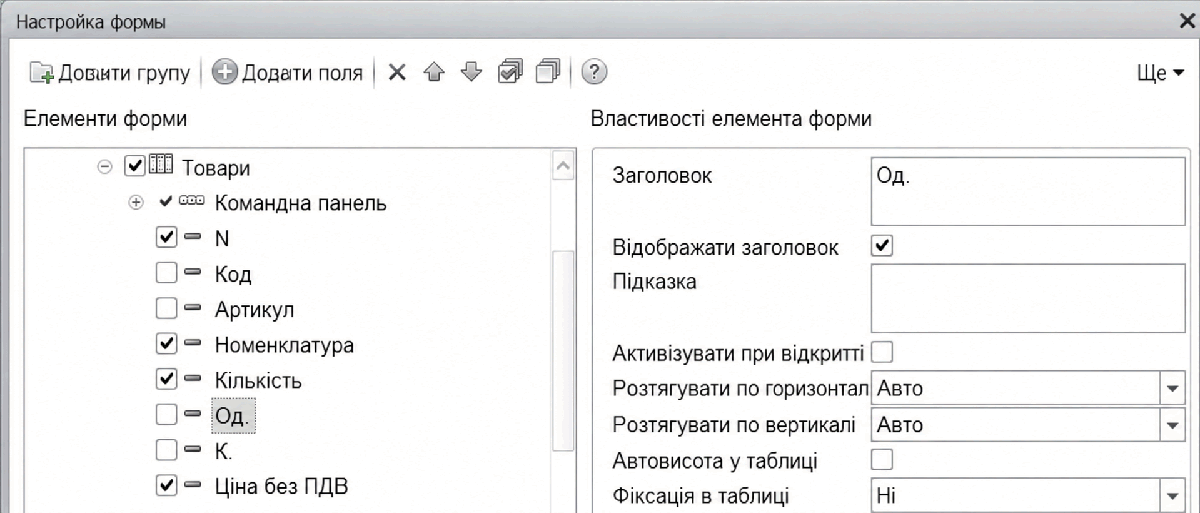Image resolution: width=1200 pixels, height=513 pixels.
Task: Click the check all elements icon
Action: point(509,73)
